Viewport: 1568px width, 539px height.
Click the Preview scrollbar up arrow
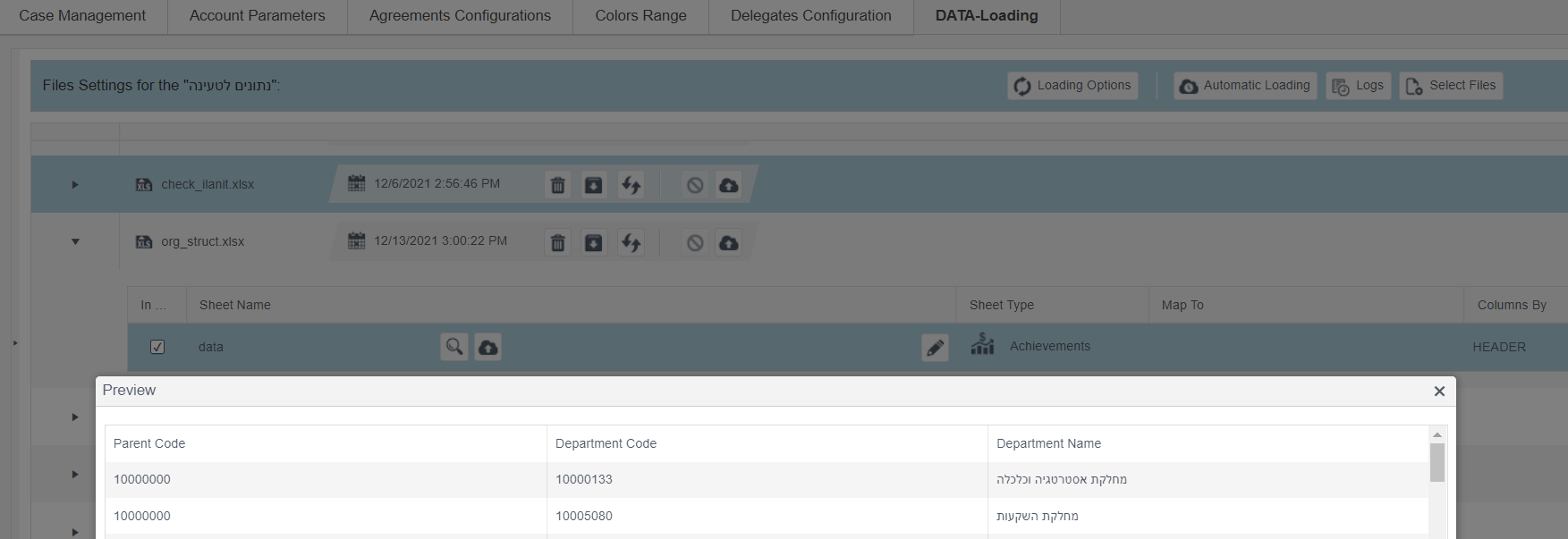(1437, 434)
